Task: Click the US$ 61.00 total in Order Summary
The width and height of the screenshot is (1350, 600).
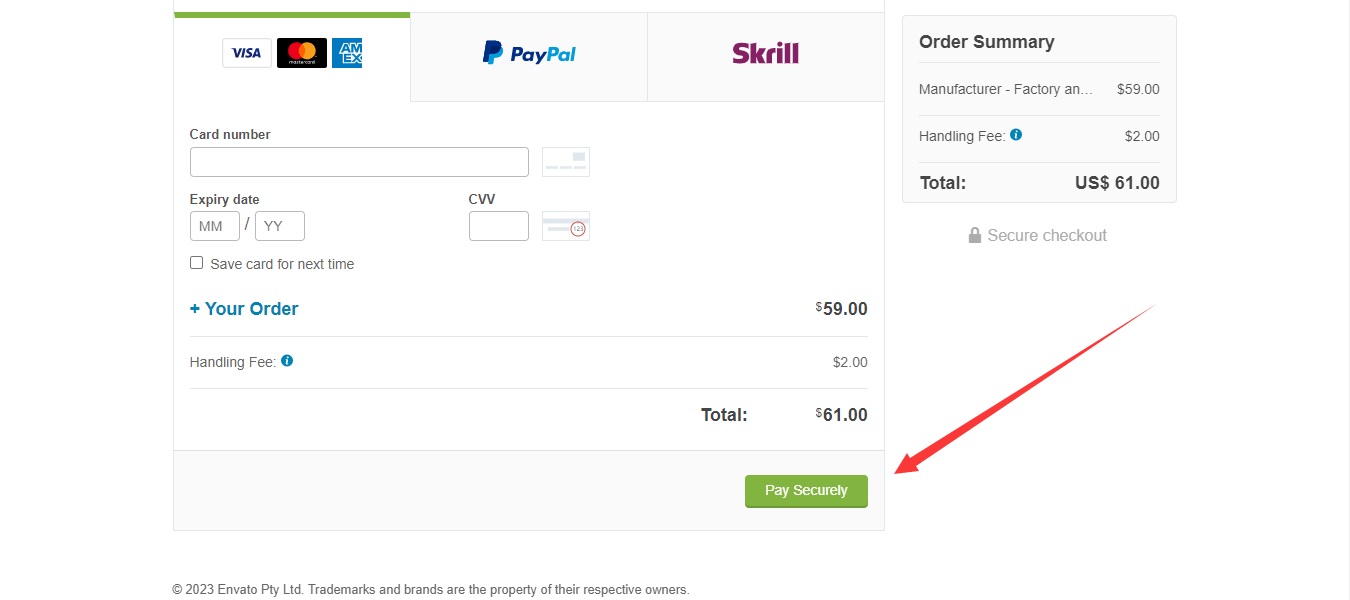Action: [1117, 183]
